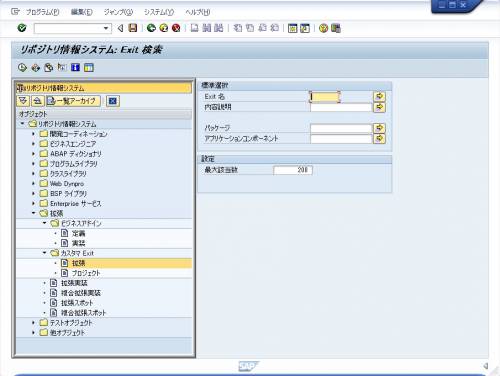Image resolution: width=500 pixels, height=376 pixels.
Task: Select 実装 under ビジネスアドイン
Action: point(79,243)
